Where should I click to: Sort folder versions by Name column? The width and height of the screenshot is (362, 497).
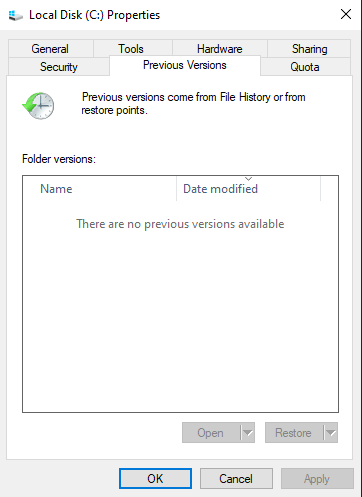pos(100,189)
